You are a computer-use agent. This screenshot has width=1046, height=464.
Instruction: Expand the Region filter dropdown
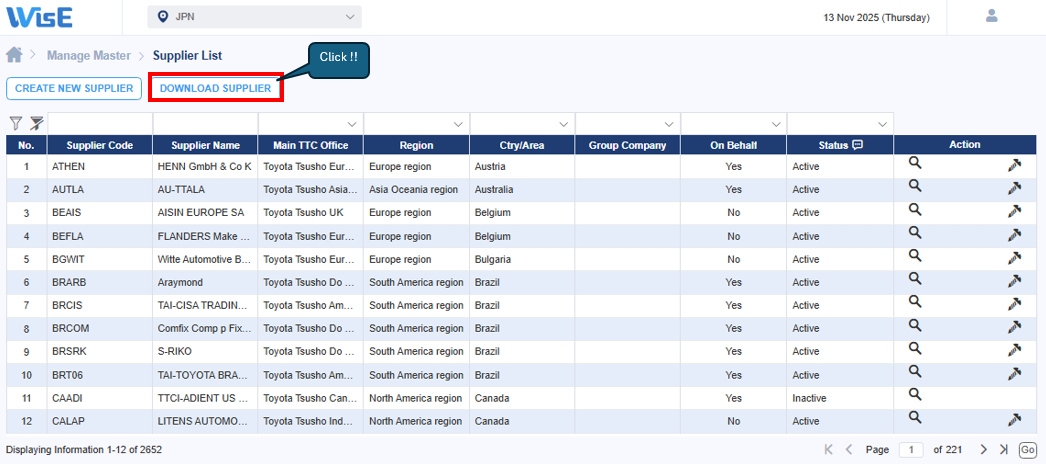(x=458, y=124)
